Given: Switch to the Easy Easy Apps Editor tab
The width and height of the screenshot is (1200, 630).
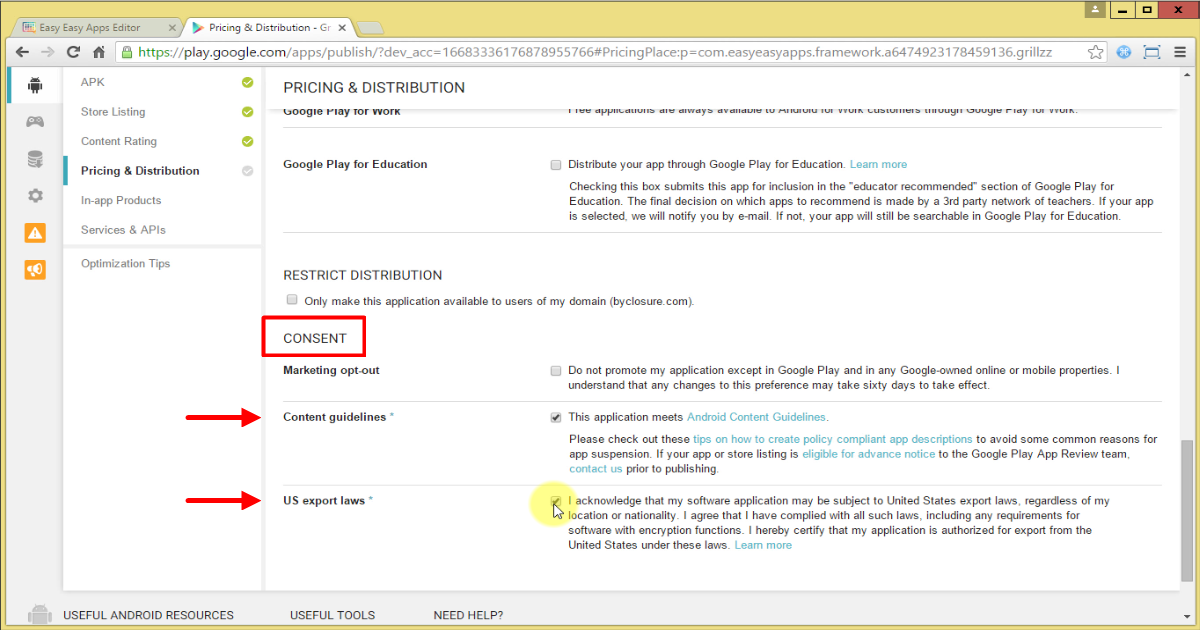Looking at the screenshot, I should click(90, 27).
